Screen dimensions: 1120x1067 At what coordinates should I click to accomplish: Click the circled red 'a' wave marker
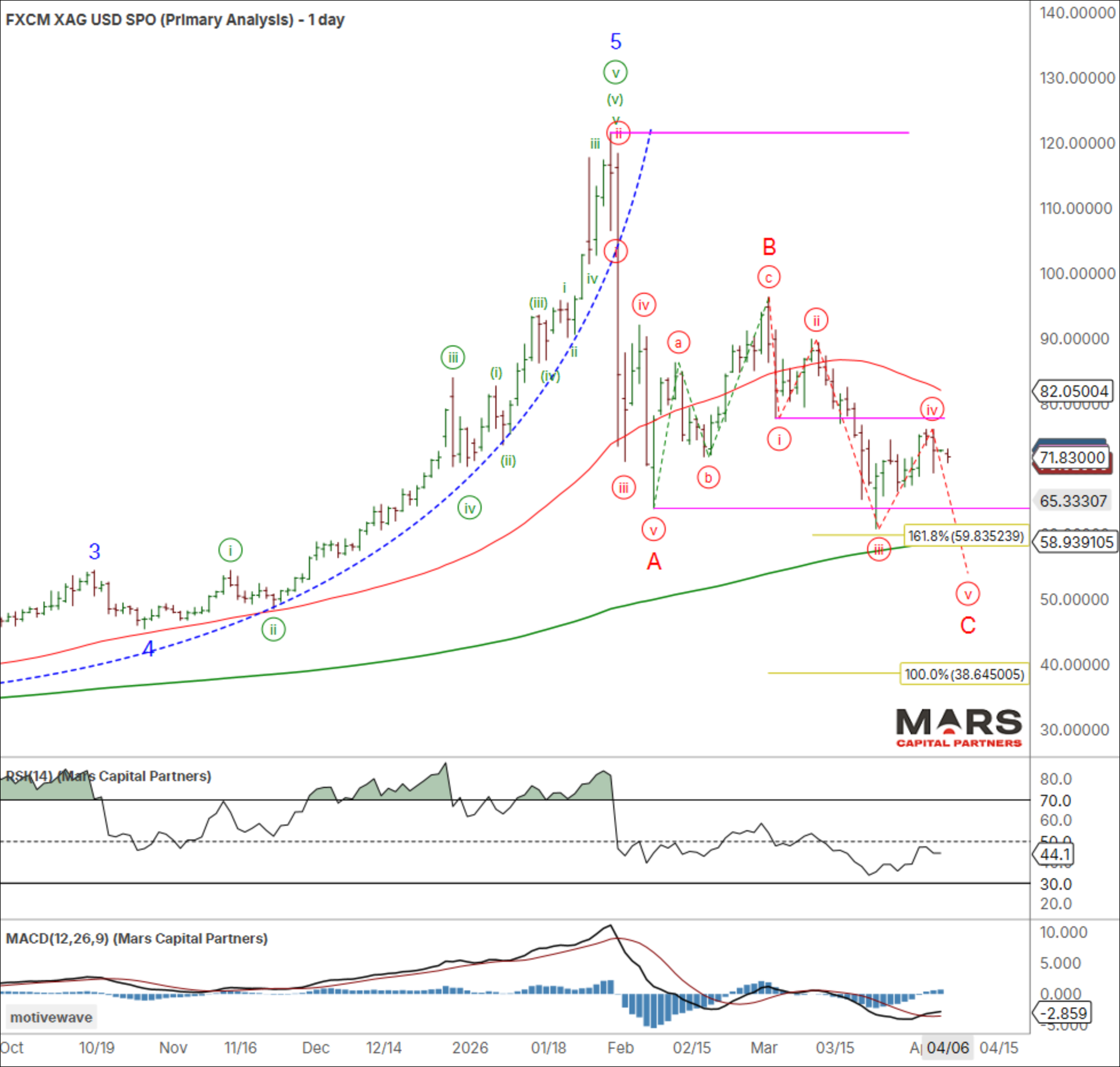click(678, 343)
